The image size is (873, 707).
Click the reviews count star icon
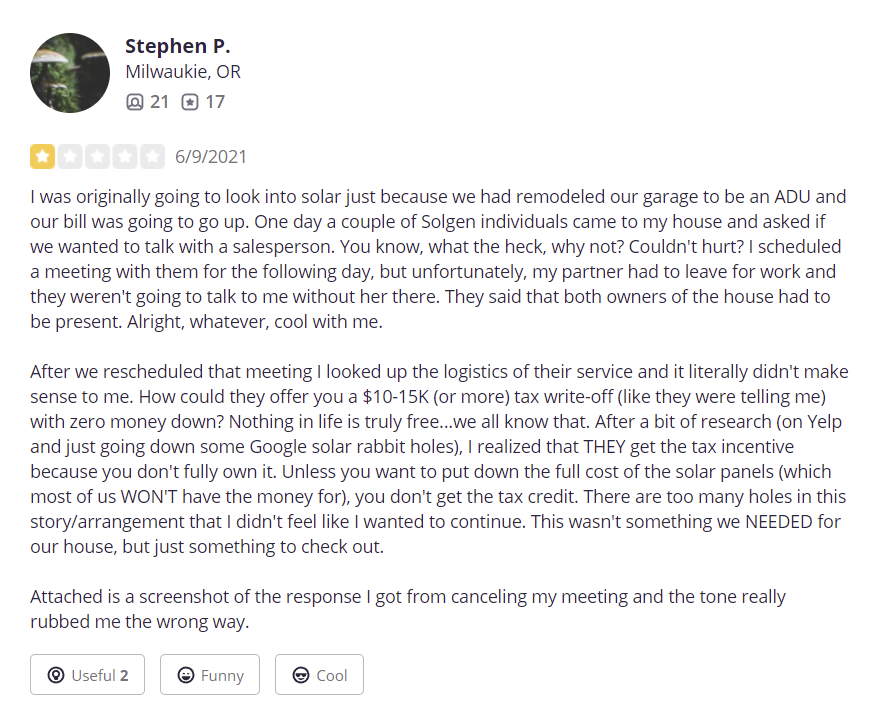(189, 102)
